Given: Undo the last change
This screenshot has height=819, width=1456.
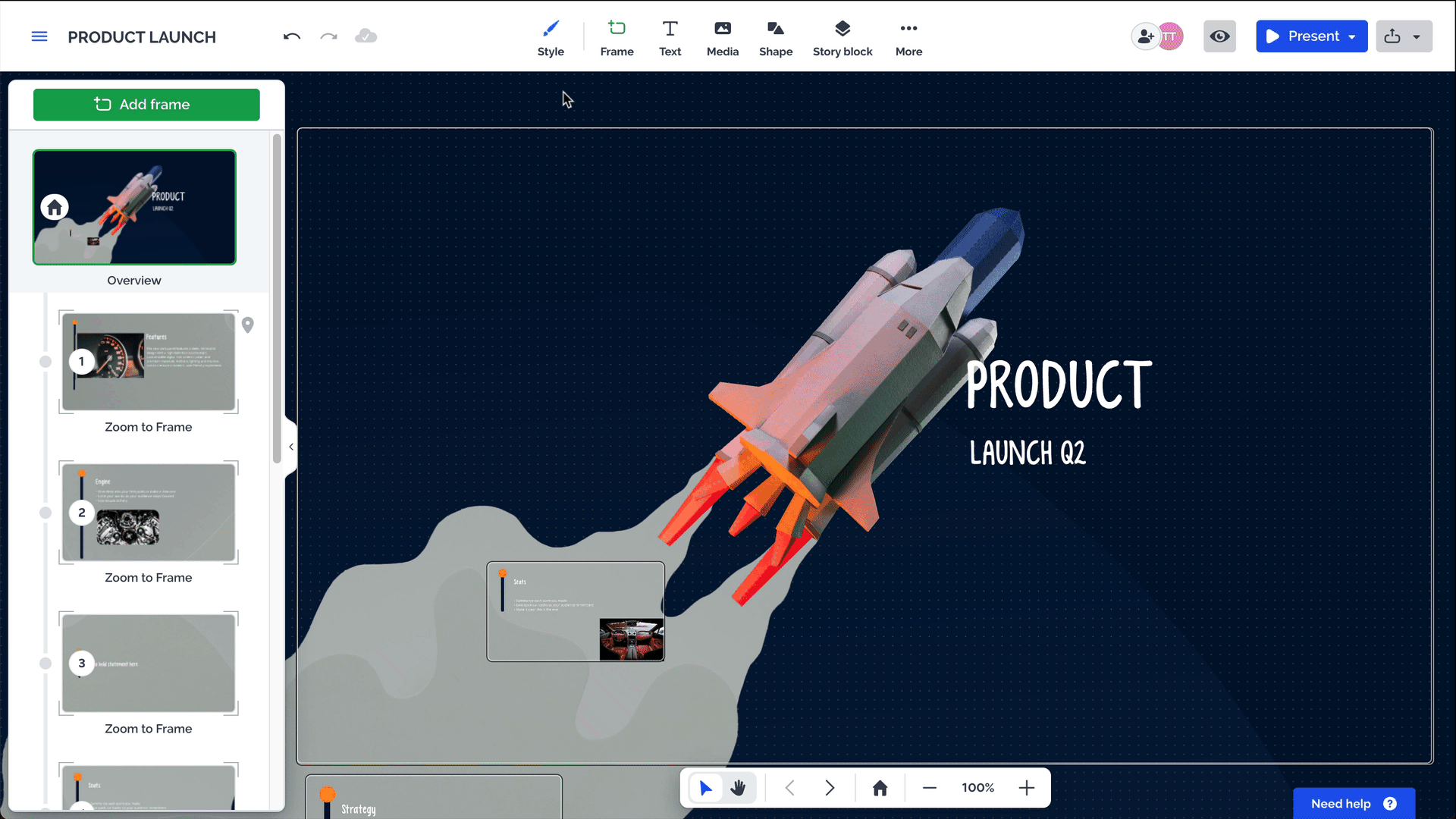Looking at the screenshot, I should click(292, 36).
